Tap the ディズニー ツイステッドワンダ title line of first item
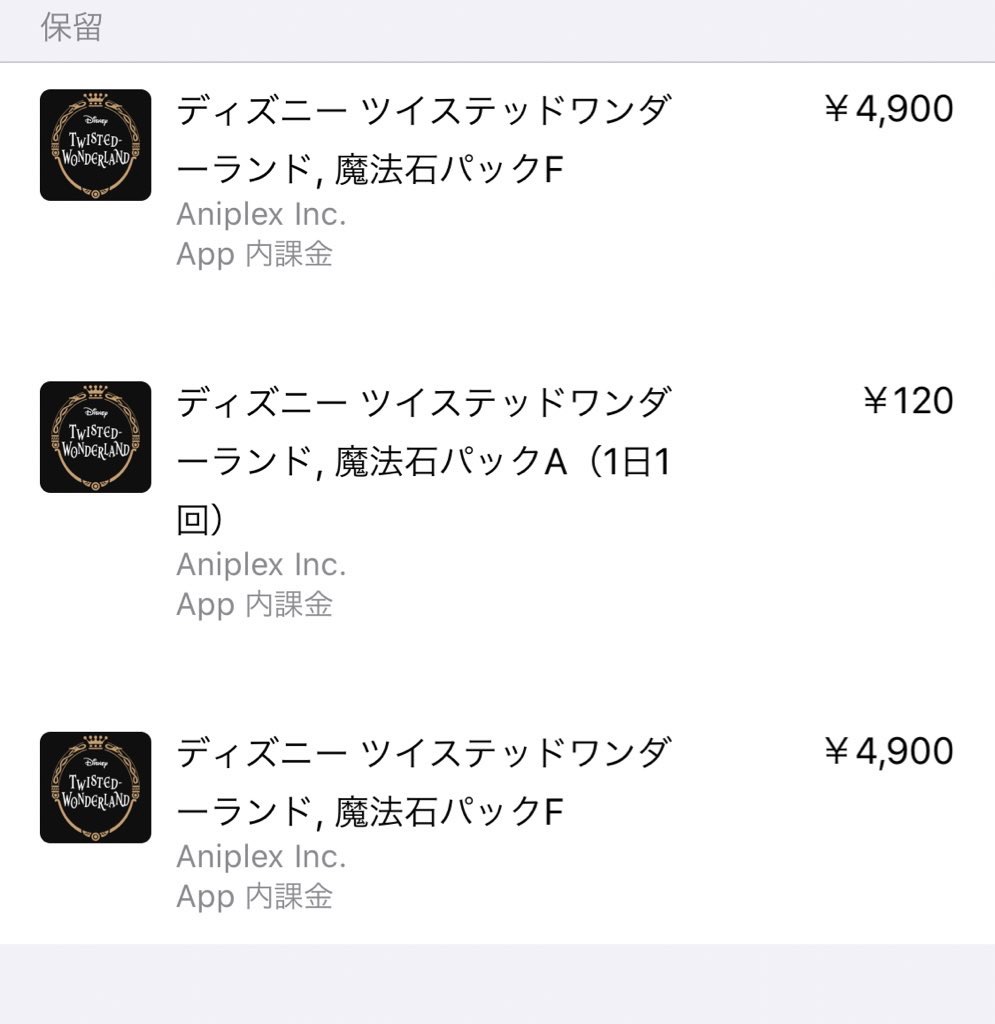The image size is (995, 1024). tap(422, 111)
